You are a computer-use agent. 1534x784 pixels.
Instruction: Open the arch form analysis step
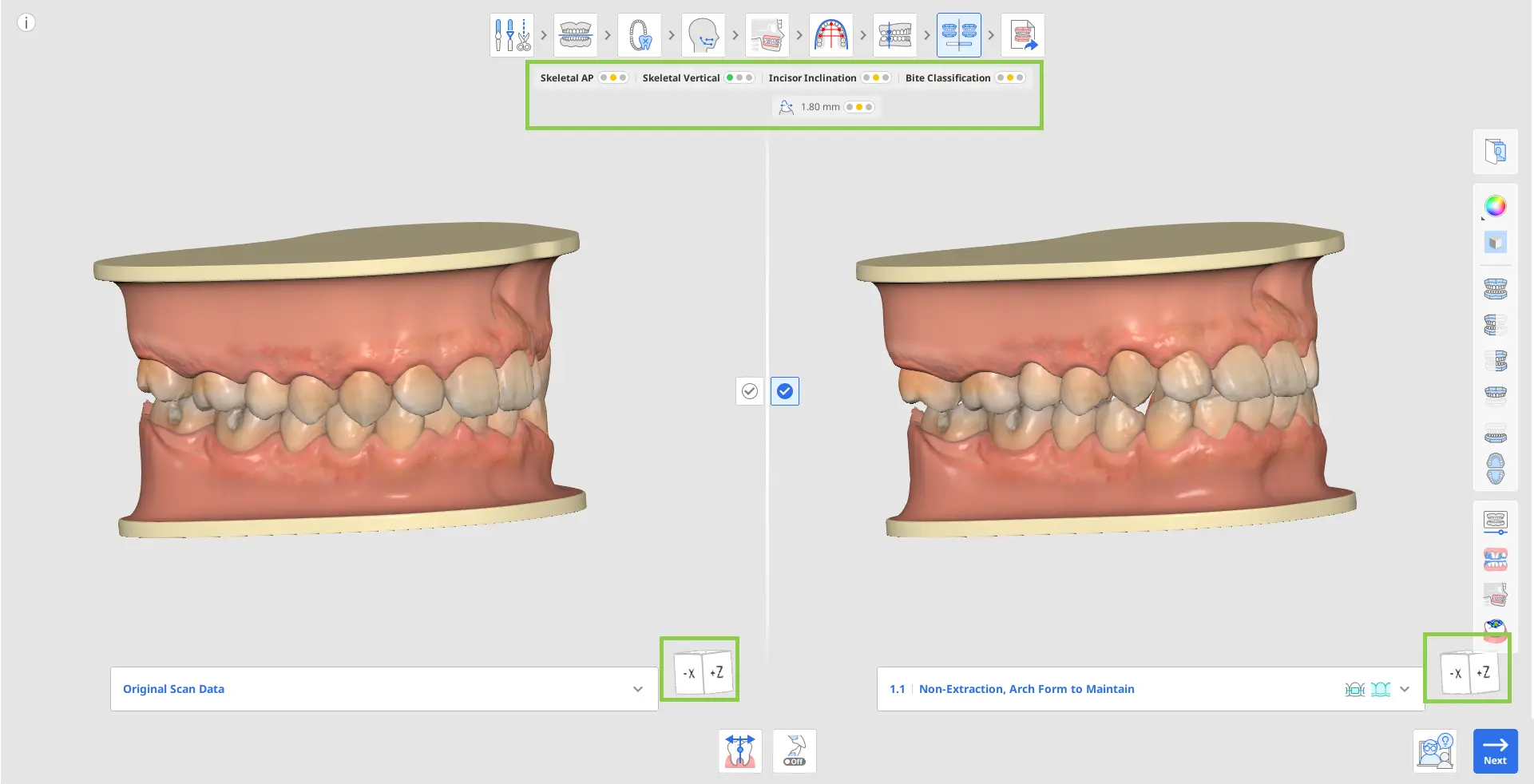[x=831, y=35]
